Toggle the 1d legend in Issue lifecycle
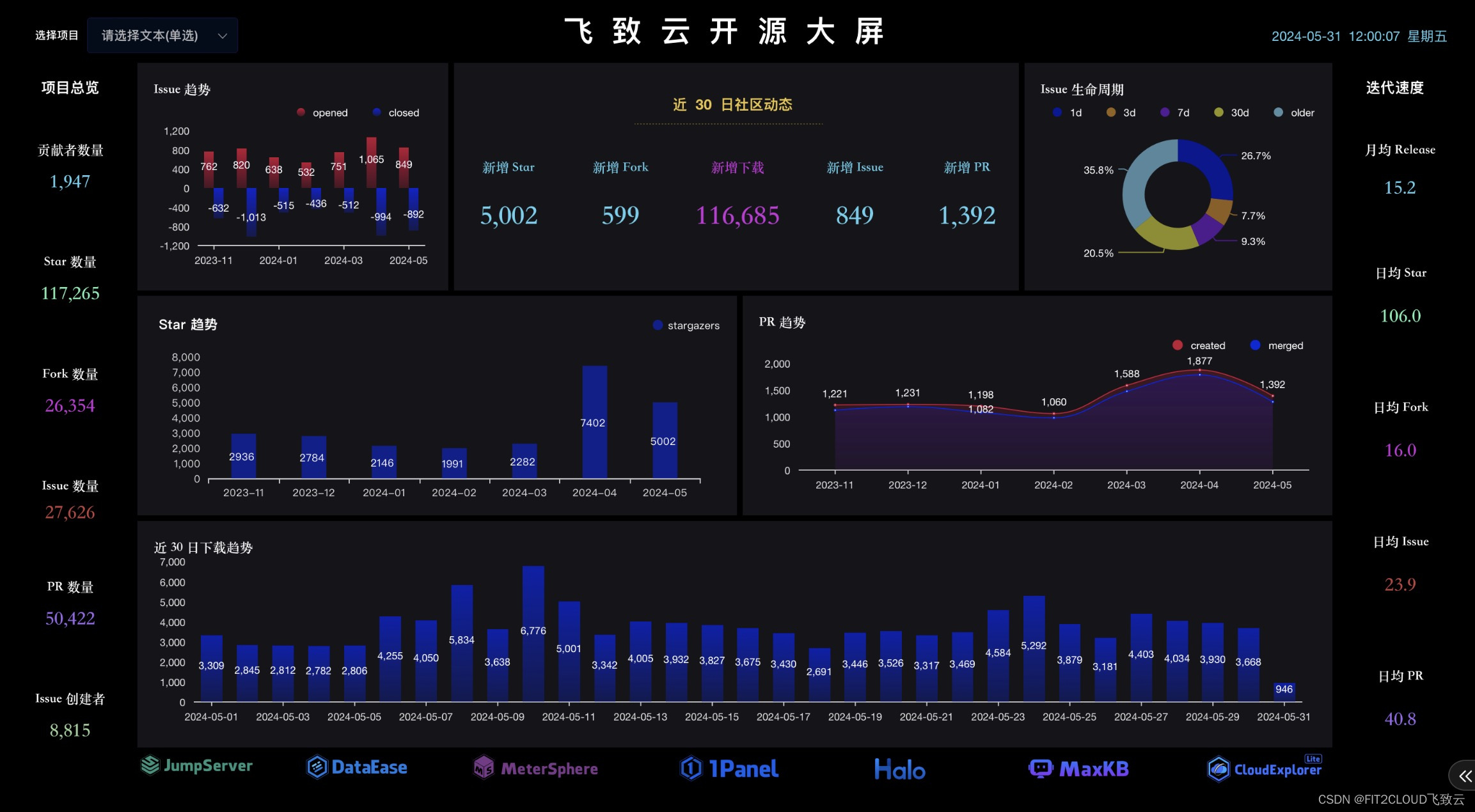The height and width of the screenshot is (812, 1475). point(1067,113)
